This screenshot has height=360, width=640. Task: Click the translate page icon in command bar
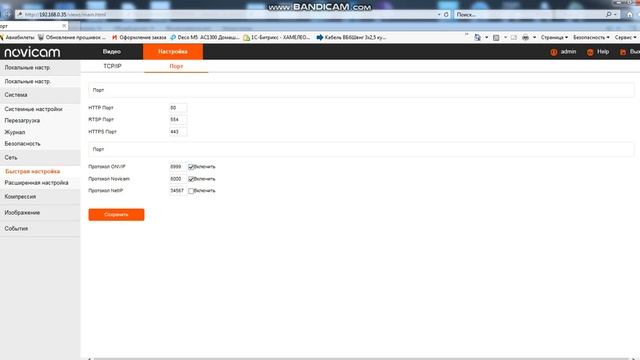pyautogui.click(x=477, y=37)
